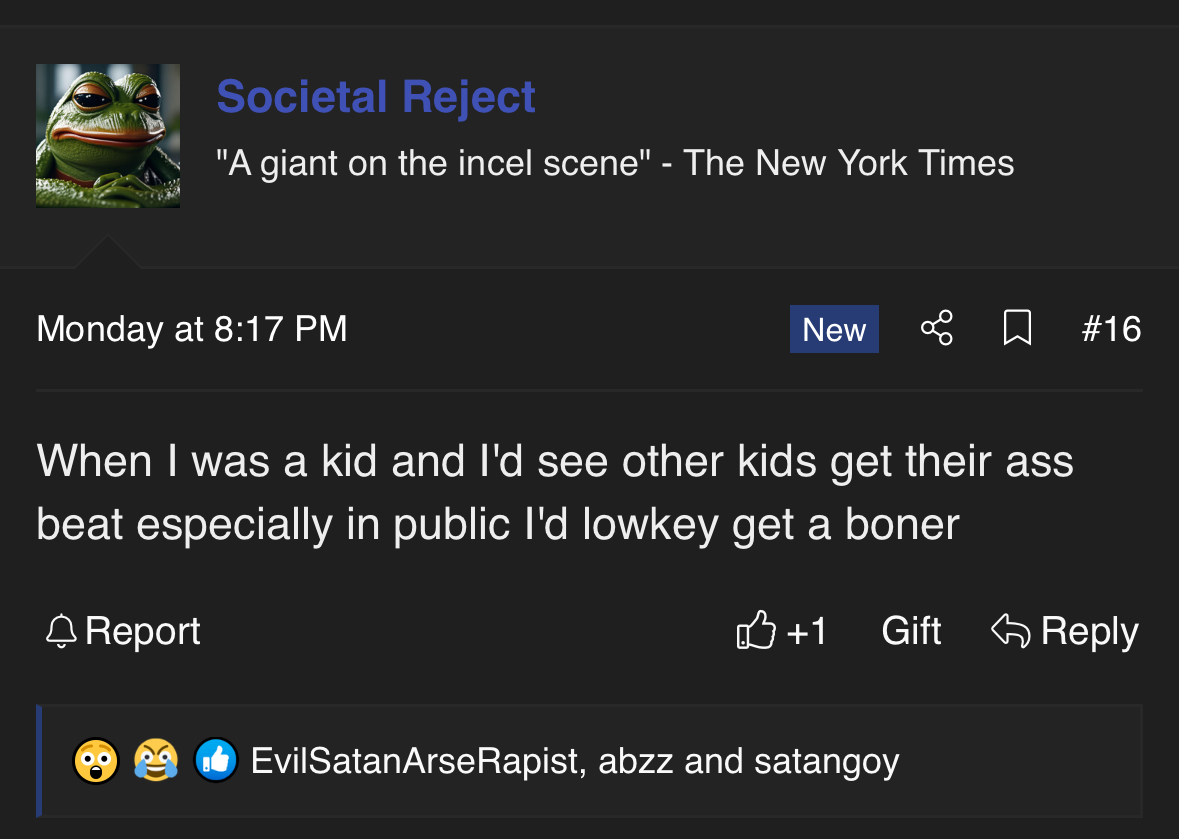
Task: Share this post via the share icon
Action: pos(937,328)
